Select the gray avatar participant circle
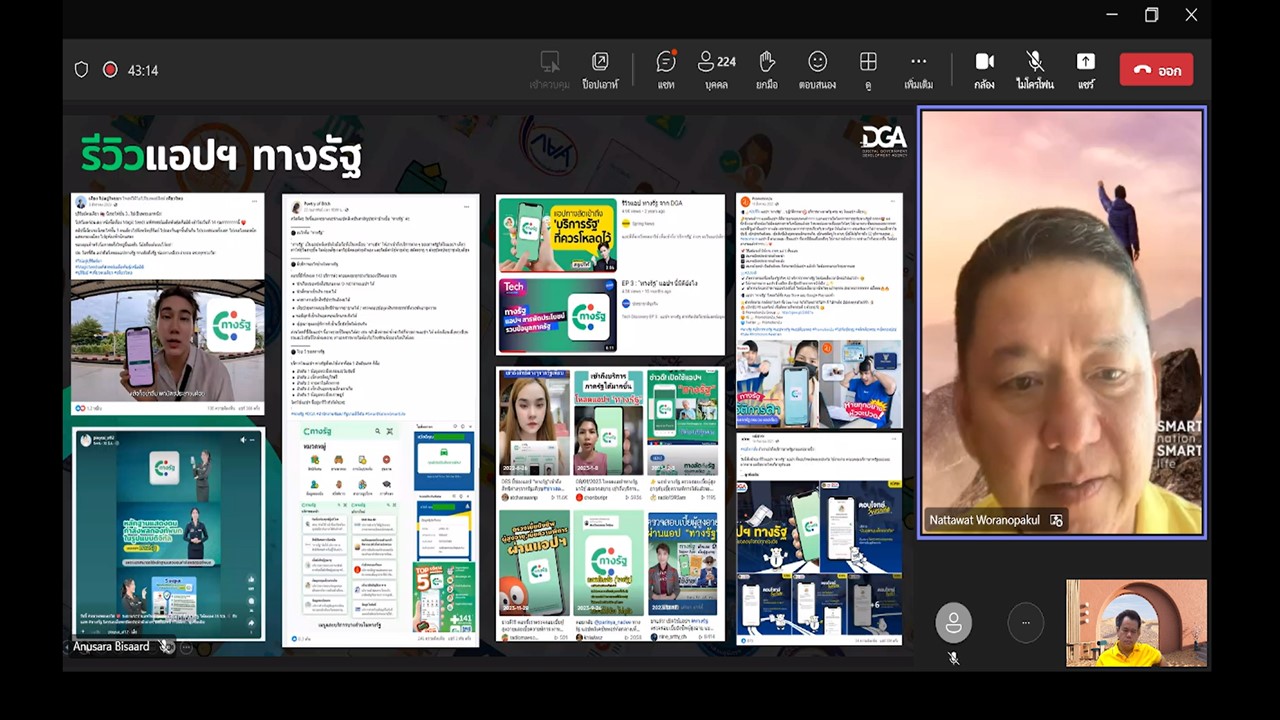Viewport: 1280px width, 720px height. point(953,622)
